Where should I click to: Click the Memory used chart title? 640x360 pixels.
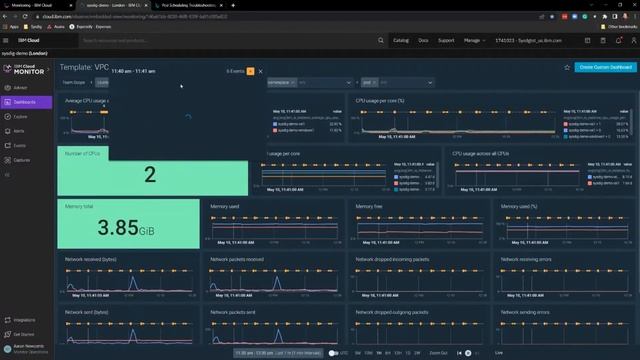pyautogui.click(x=224, y=207)
